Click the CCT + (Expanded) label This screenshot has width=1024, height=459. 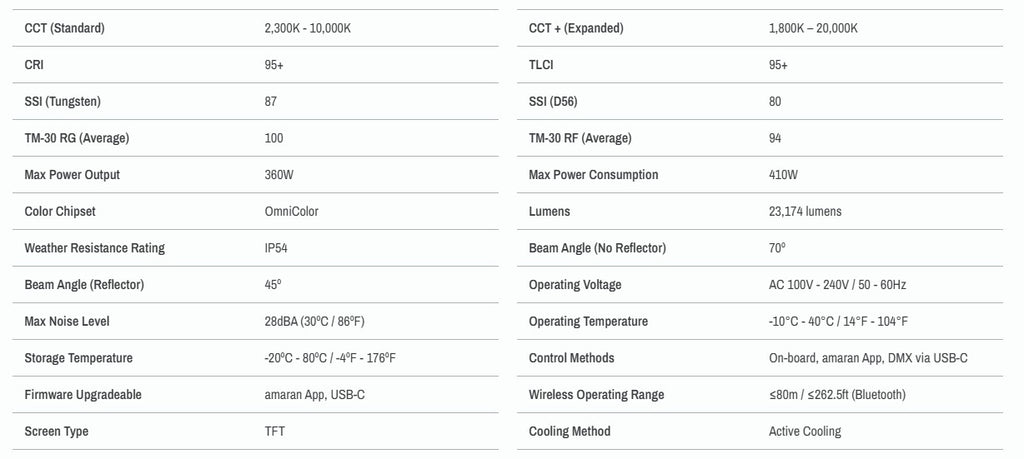click(x=576, y=28)
